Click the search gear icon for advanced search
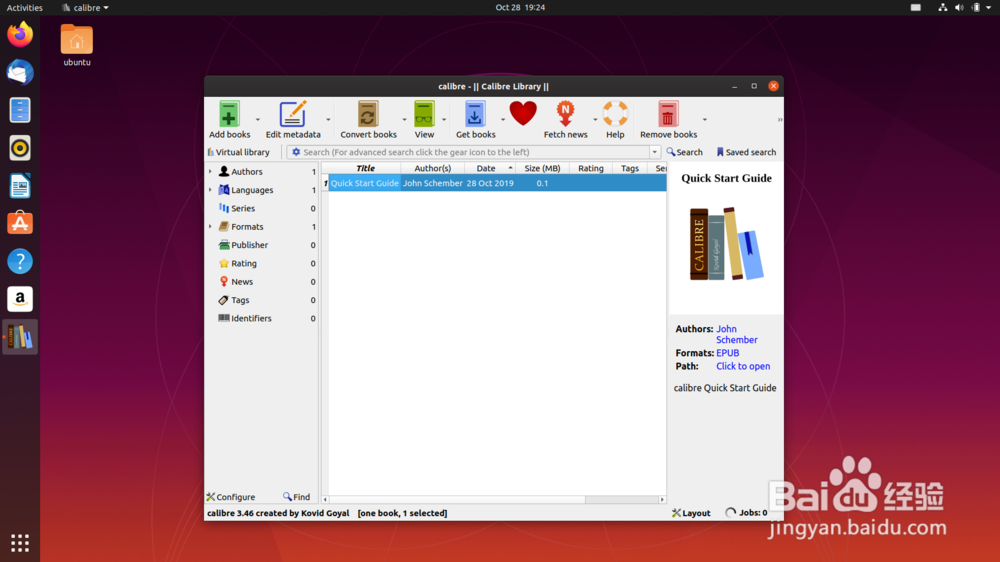Screen dimensions: 1000x562 [296, 152]
